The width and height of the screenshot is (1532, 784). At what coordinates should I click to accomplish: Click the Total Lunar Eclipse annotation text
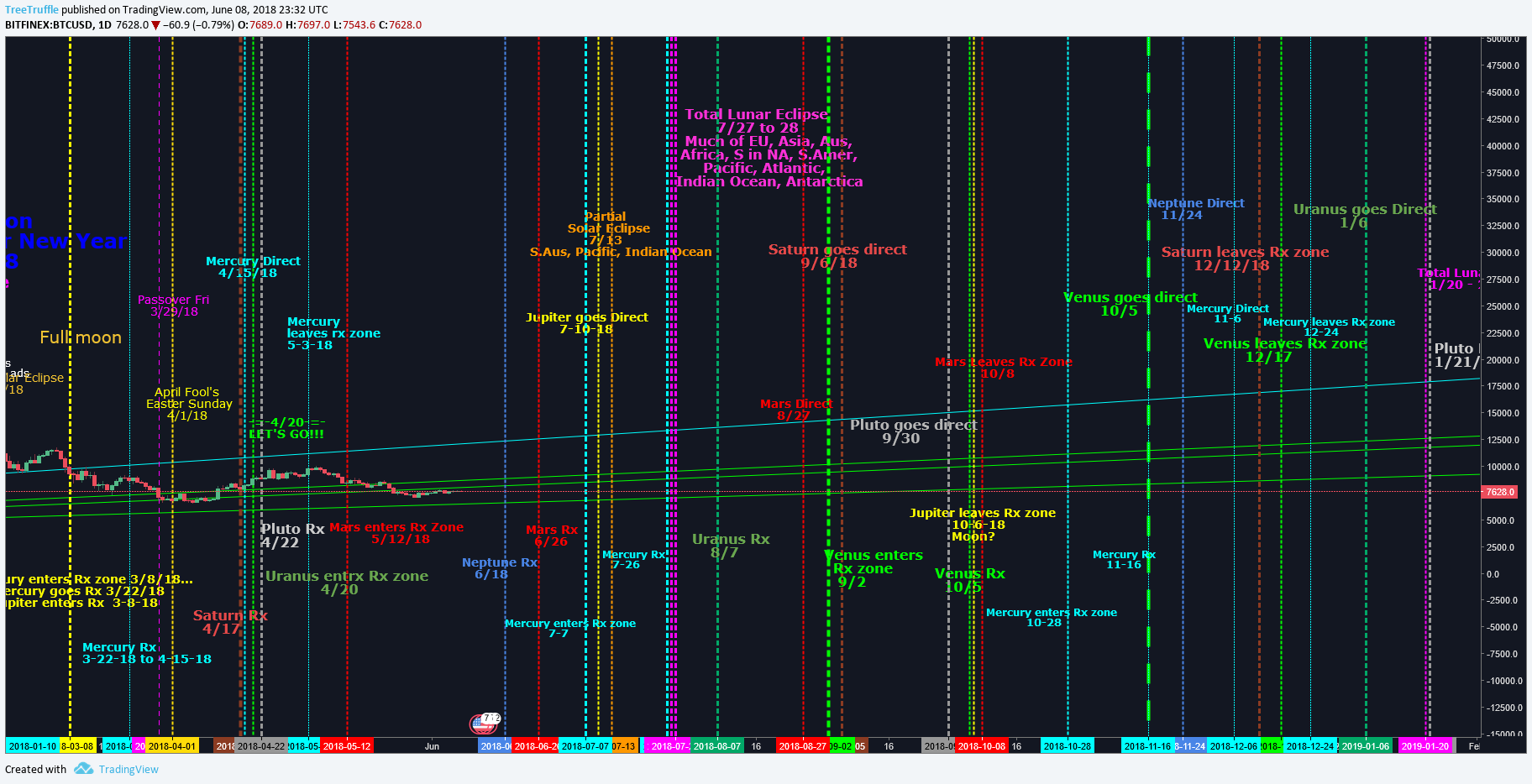(x=769, y=148)
